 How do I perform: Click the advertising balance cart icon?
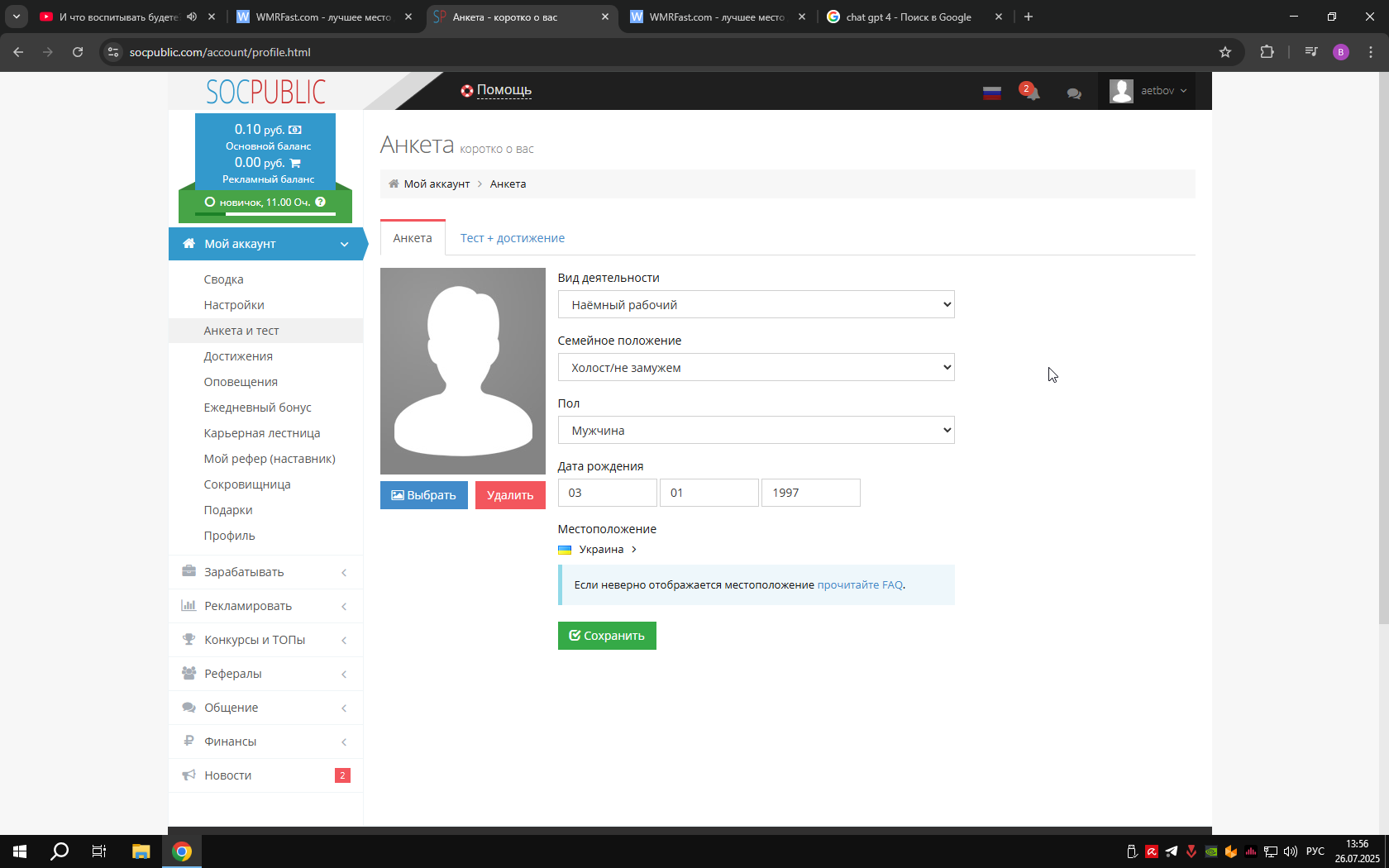(295, 163)
